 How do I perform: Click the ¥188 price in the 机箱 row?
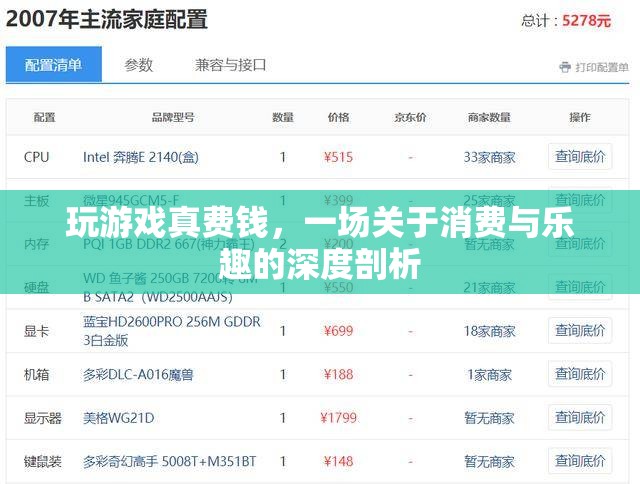[x=338, y=375]
